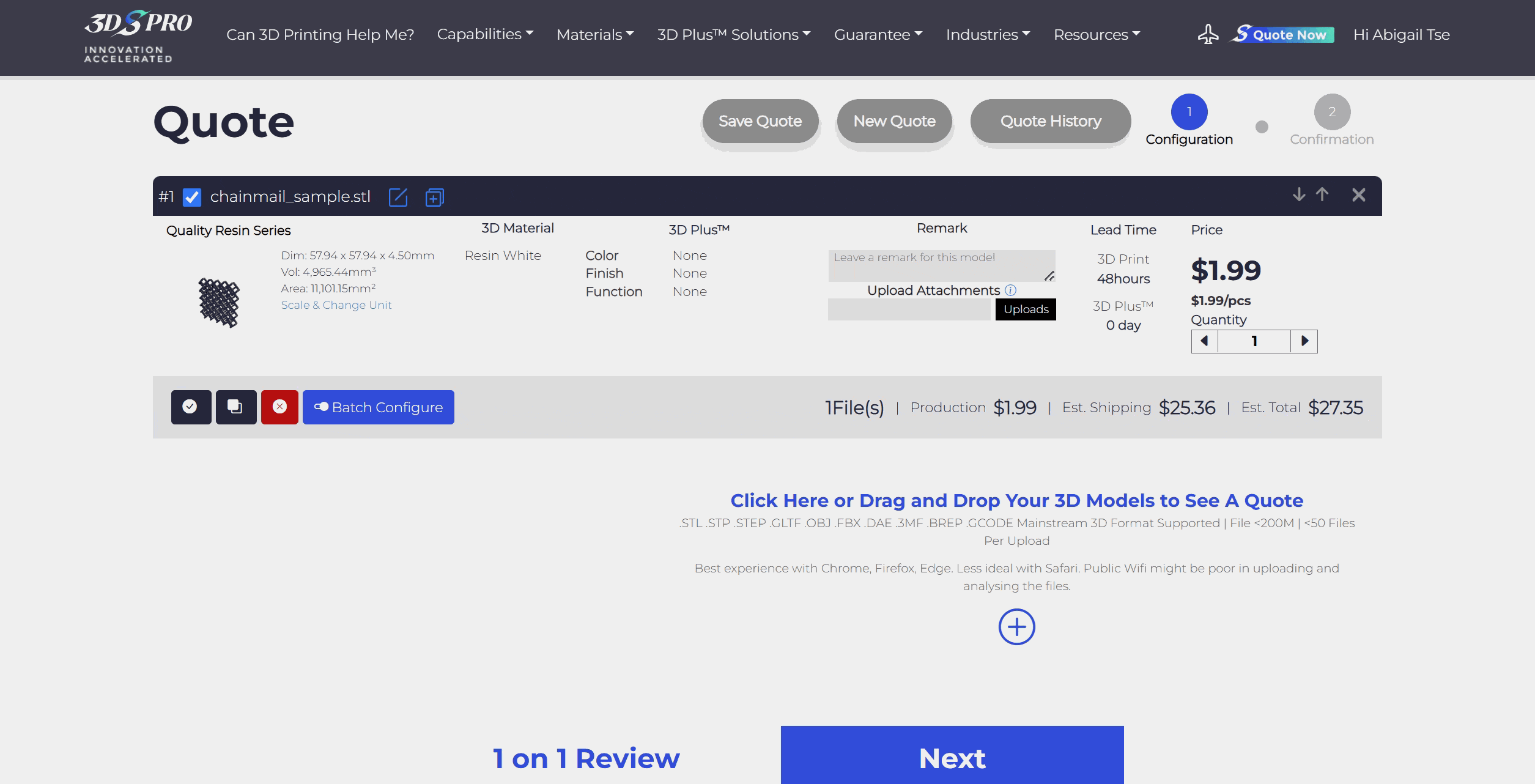Click the attachment file name field

point(909,309)
